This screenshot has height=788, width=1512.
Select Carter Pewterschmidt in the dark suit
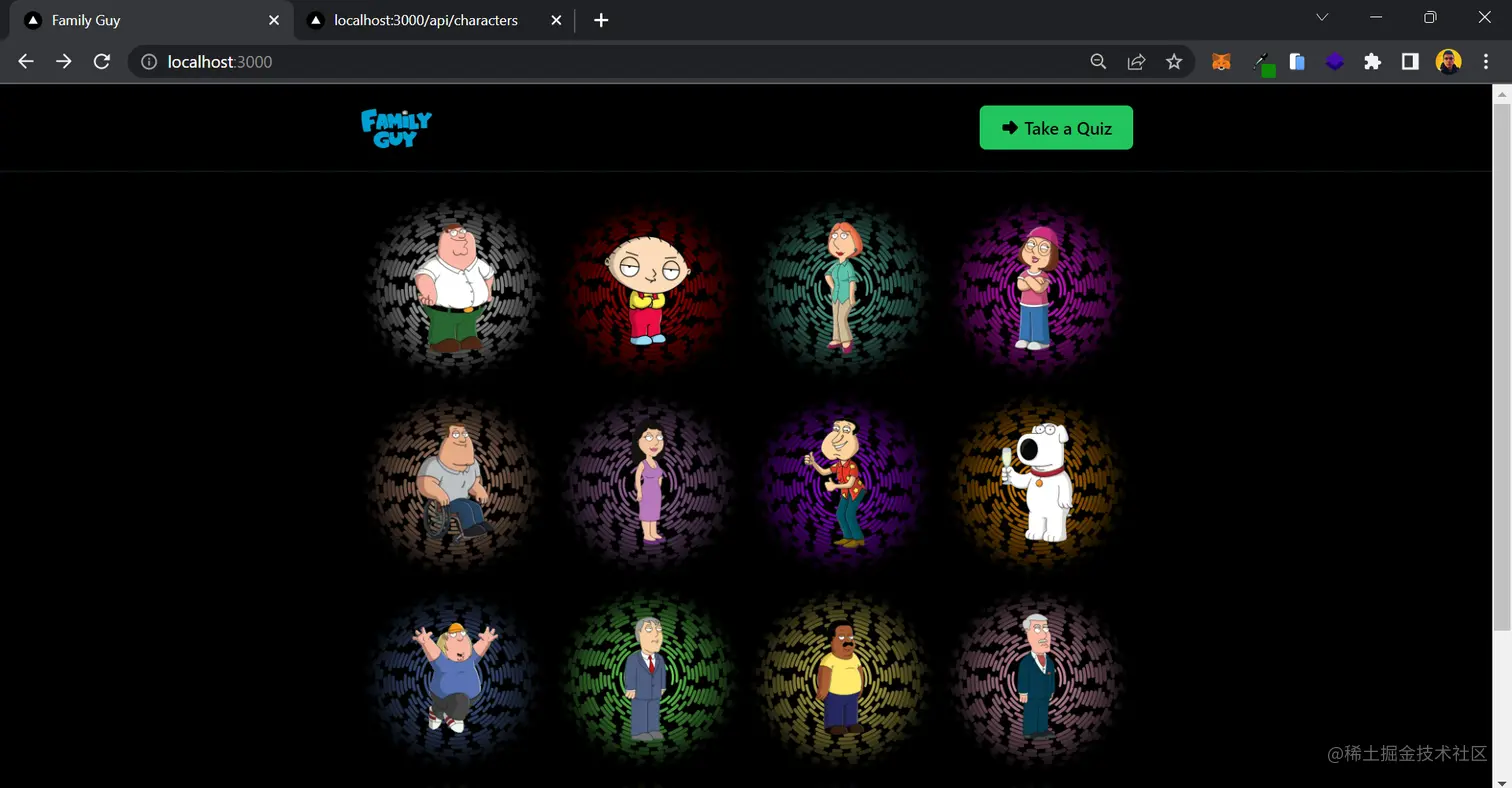point(1037,678)
